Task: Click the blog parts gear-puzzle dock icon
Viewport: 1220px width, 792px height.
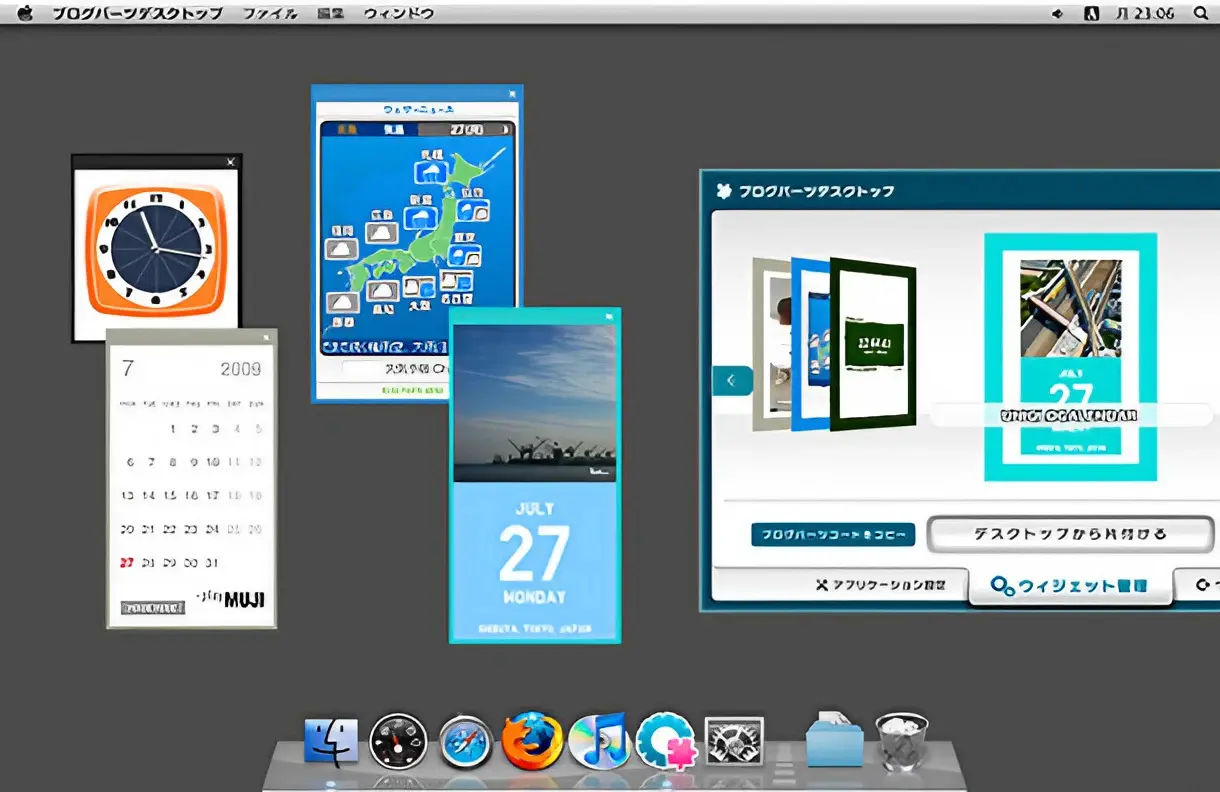Action: [665, 742]
